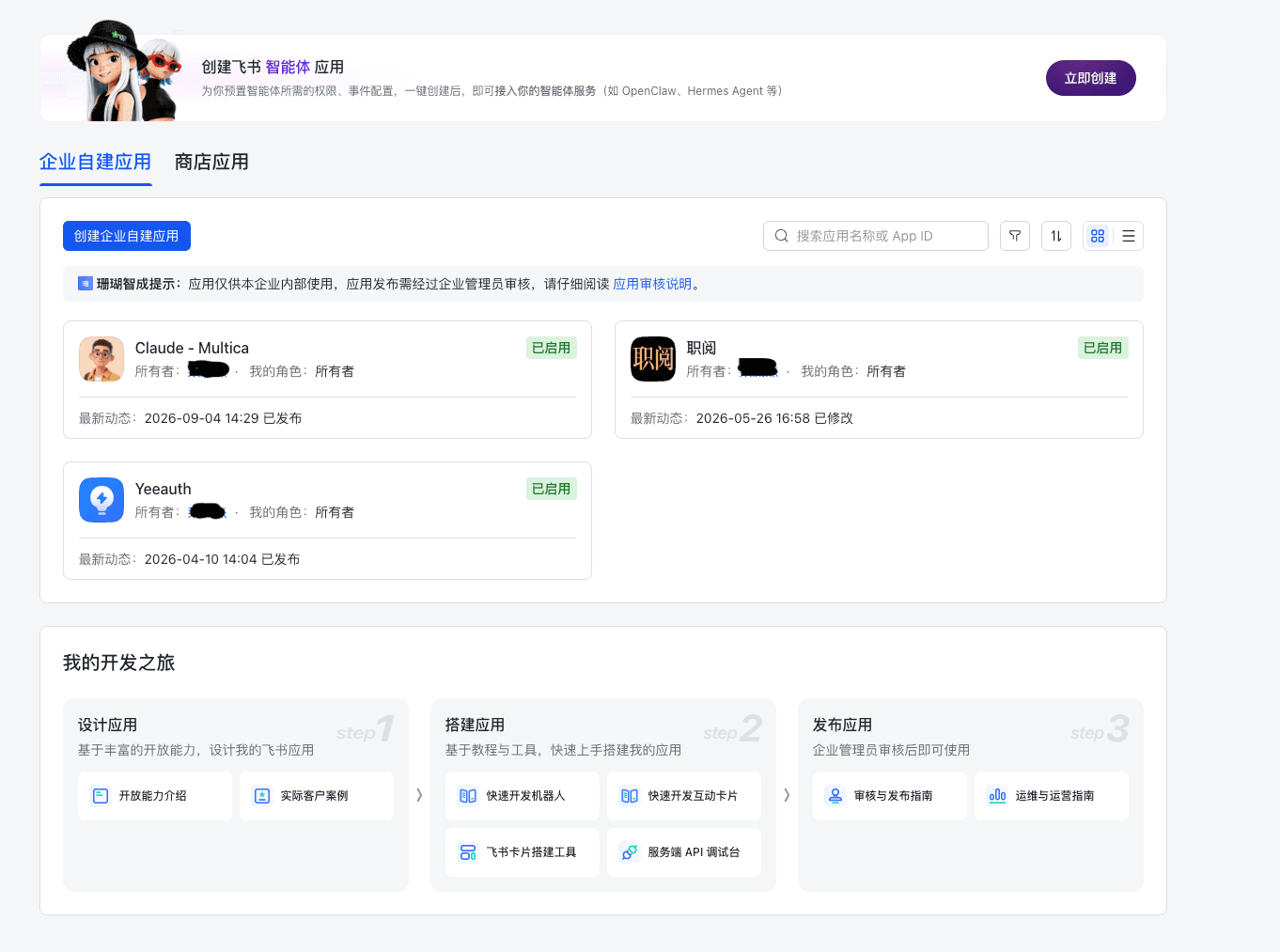Select the 商店应用 tab

coord(211,162)
